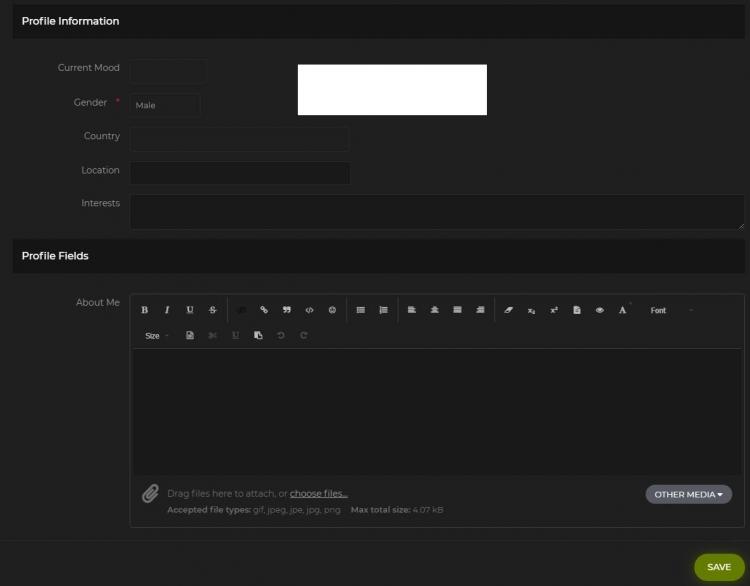Insert a numbered list
The width and height of the screenshot is (750, 586).
pos(383,310)
